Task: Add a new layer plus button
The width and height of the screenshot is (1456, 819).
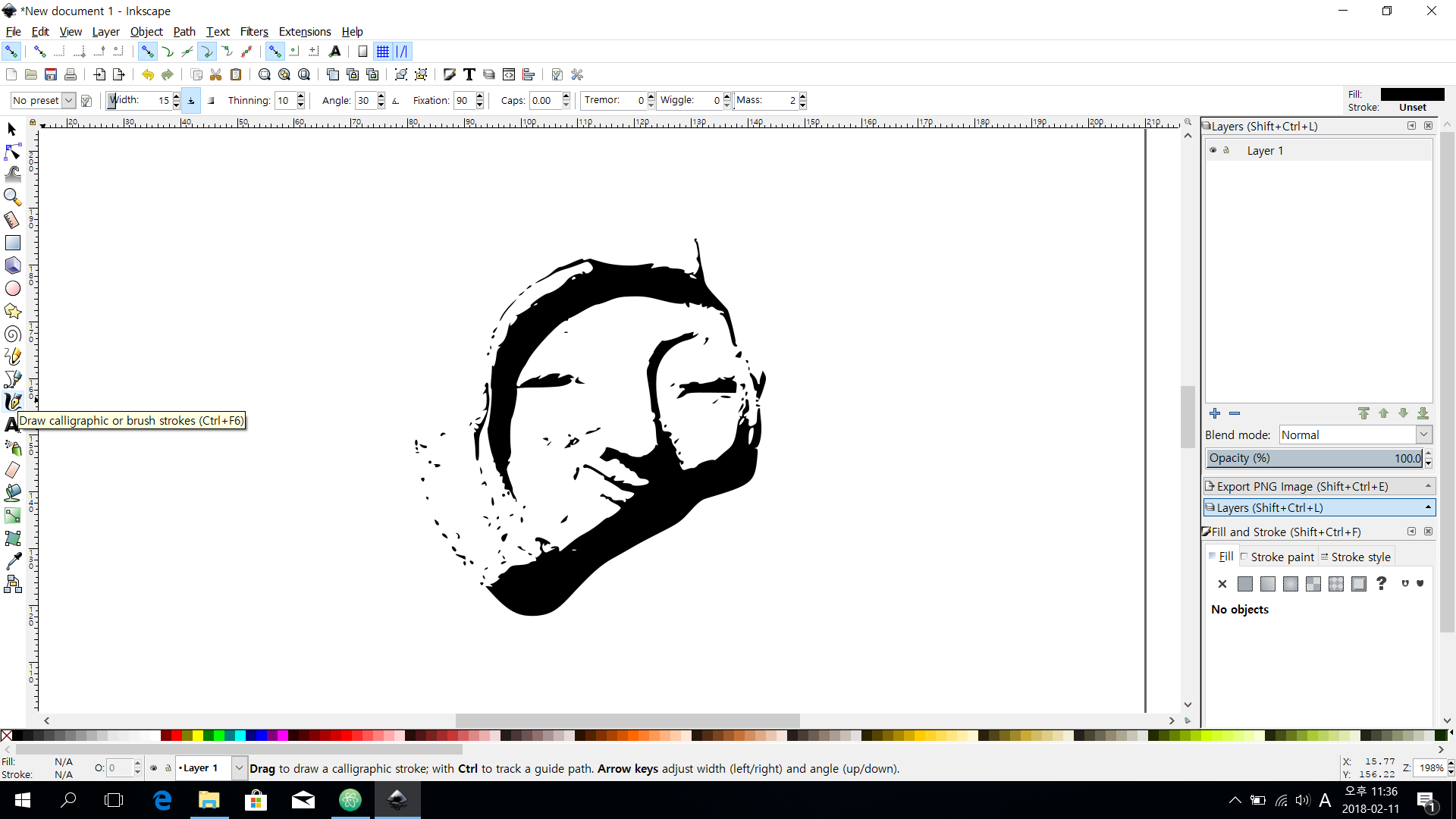Action: [x=1215, y=413]
